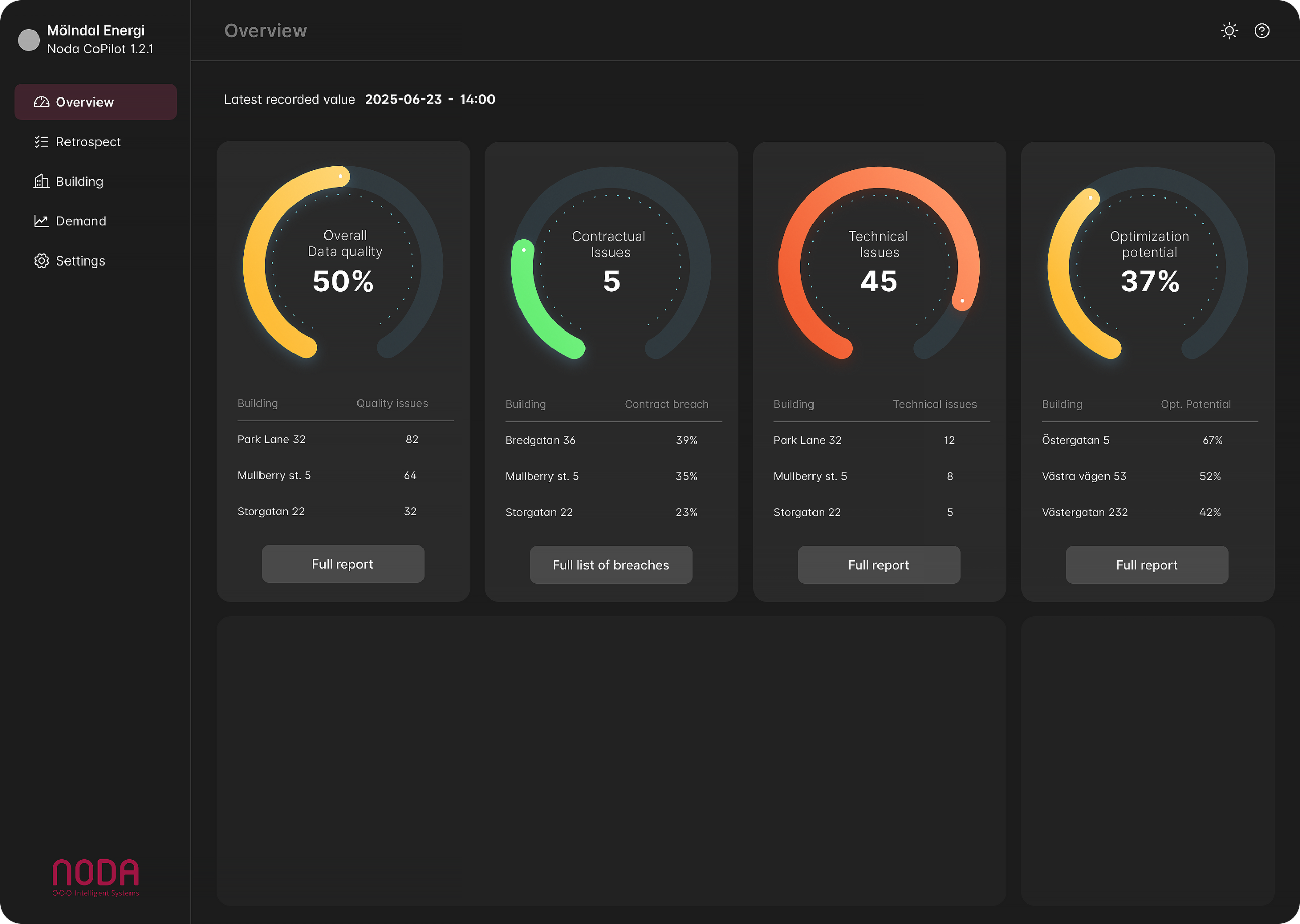Screen dimensions: 1300x924
Task: Click the Retrospect checklist icon
Action: tap(42, 142)
